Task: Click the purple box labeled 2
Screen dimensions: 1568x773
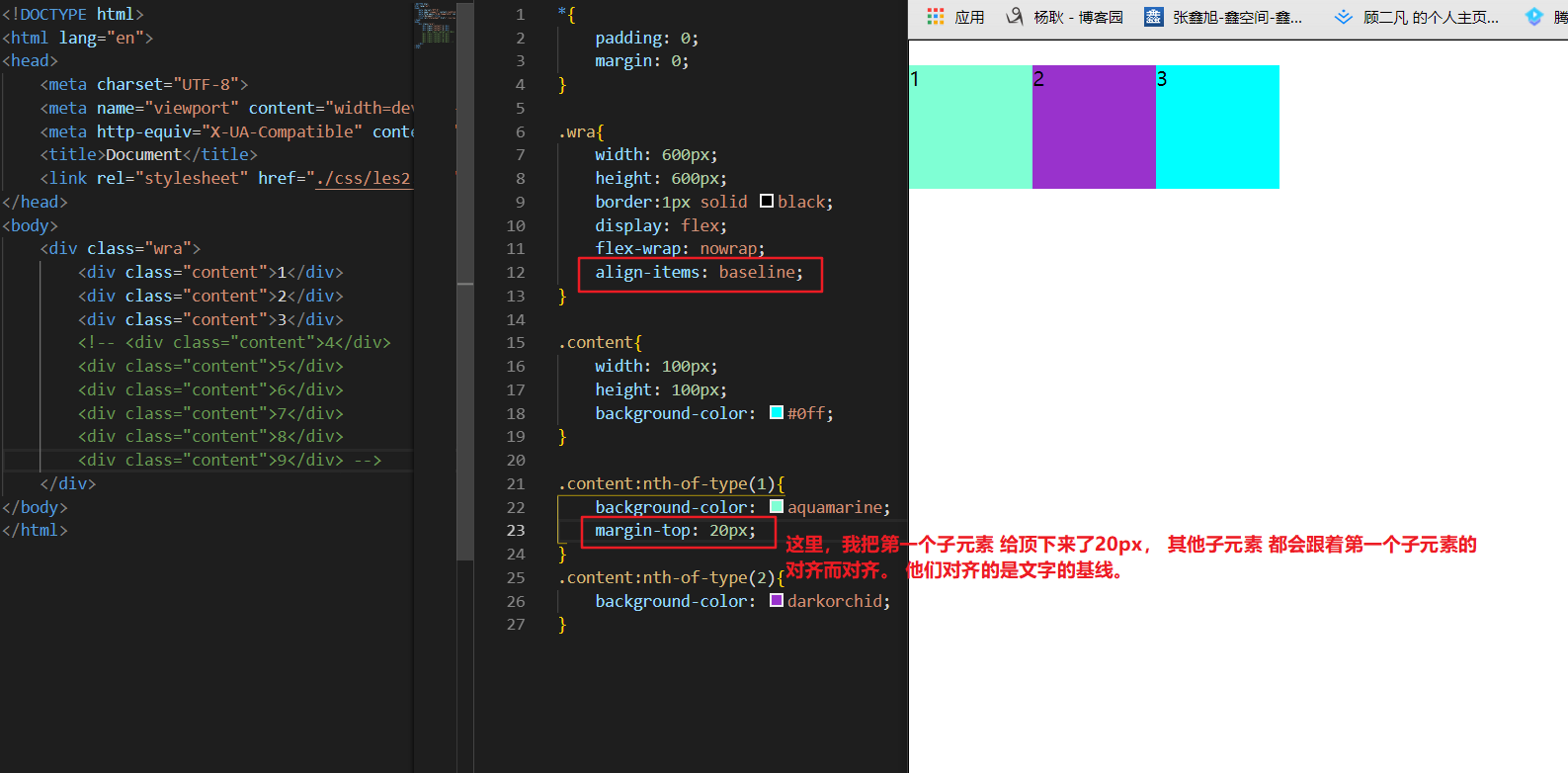Action: click(1094, 129)
